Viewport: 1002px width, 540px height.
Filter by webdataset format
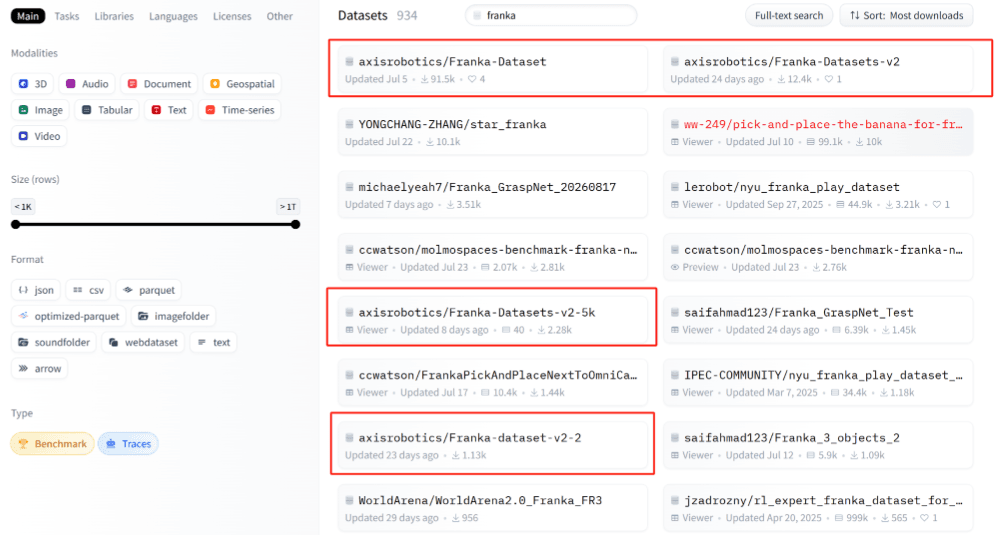tap(143, 343)
